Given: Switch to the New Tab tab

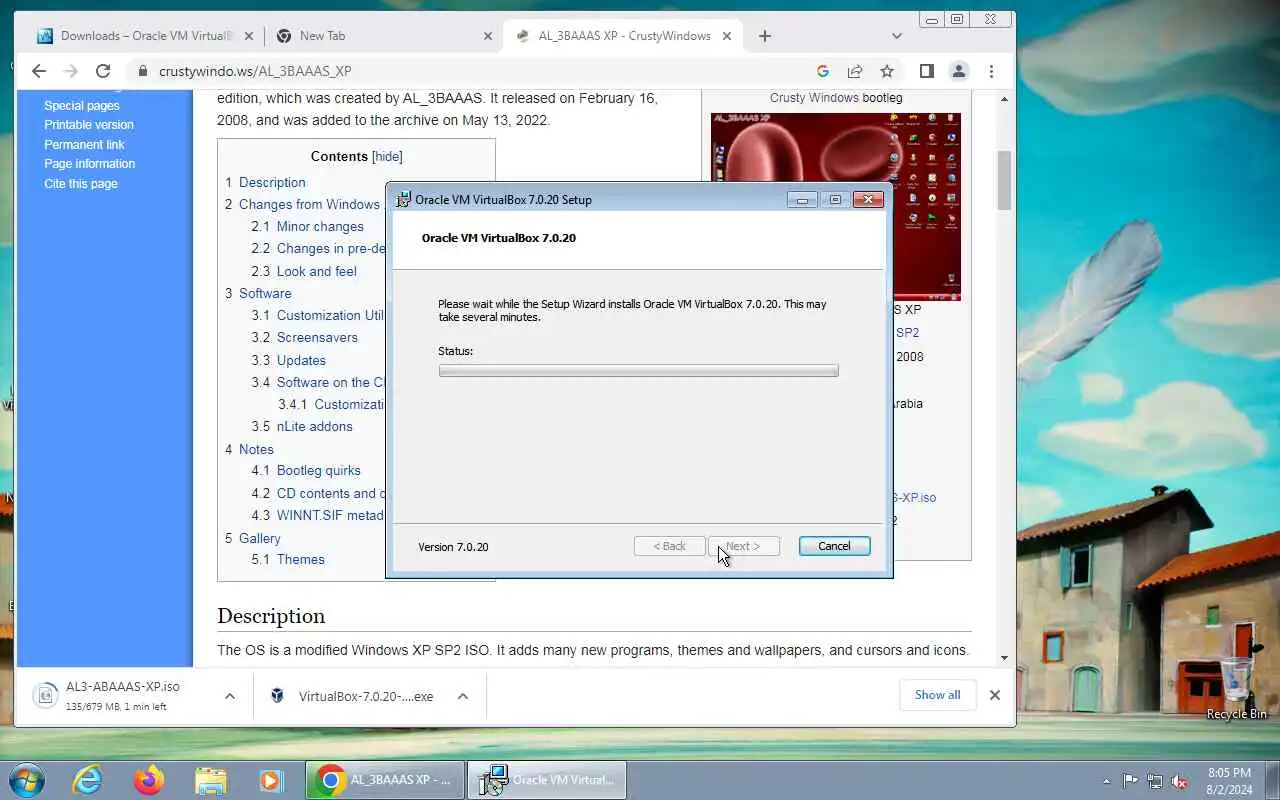Looking at the screenshot, I should pos(385,36).
